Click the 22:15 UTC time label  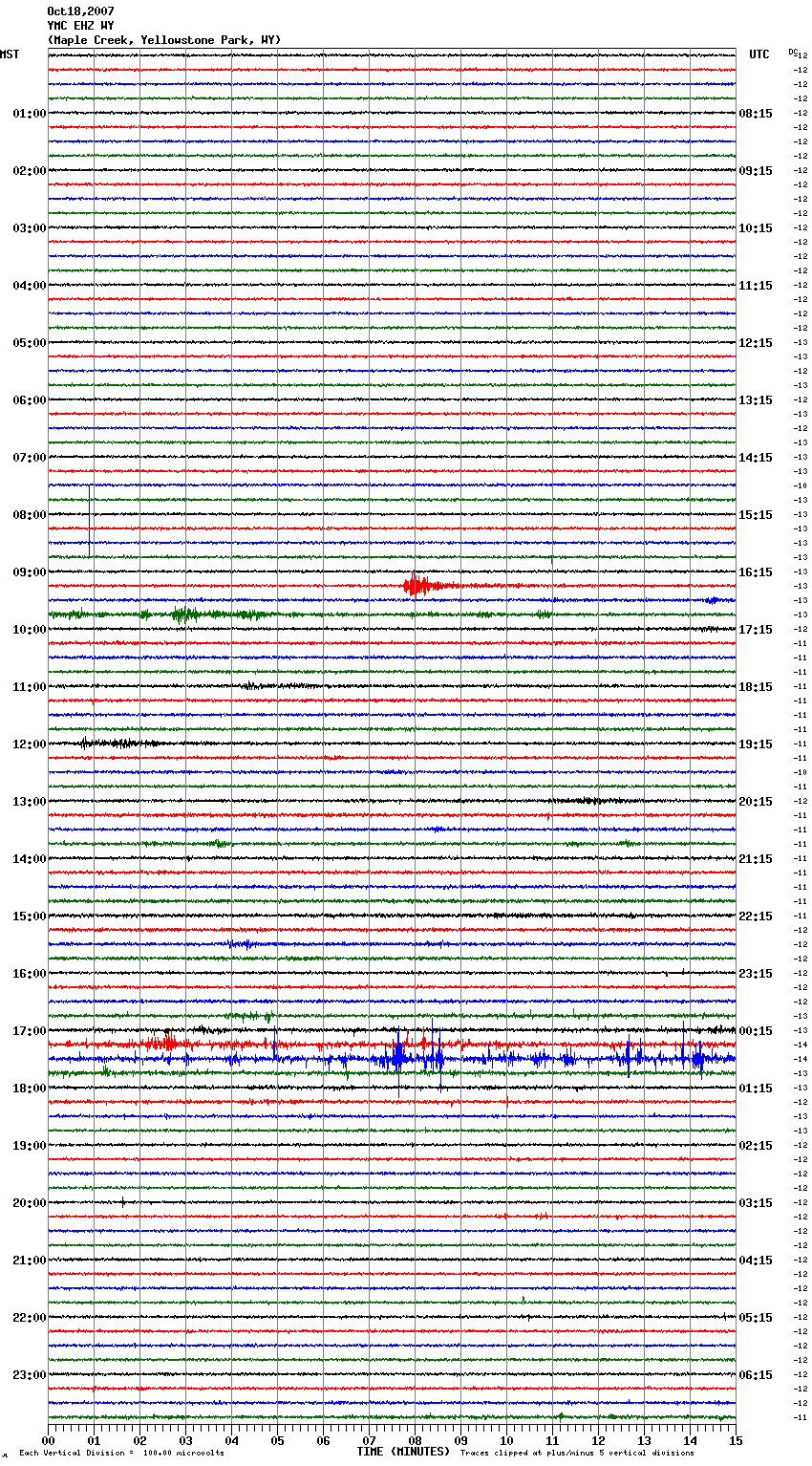(x=756, y=916)
